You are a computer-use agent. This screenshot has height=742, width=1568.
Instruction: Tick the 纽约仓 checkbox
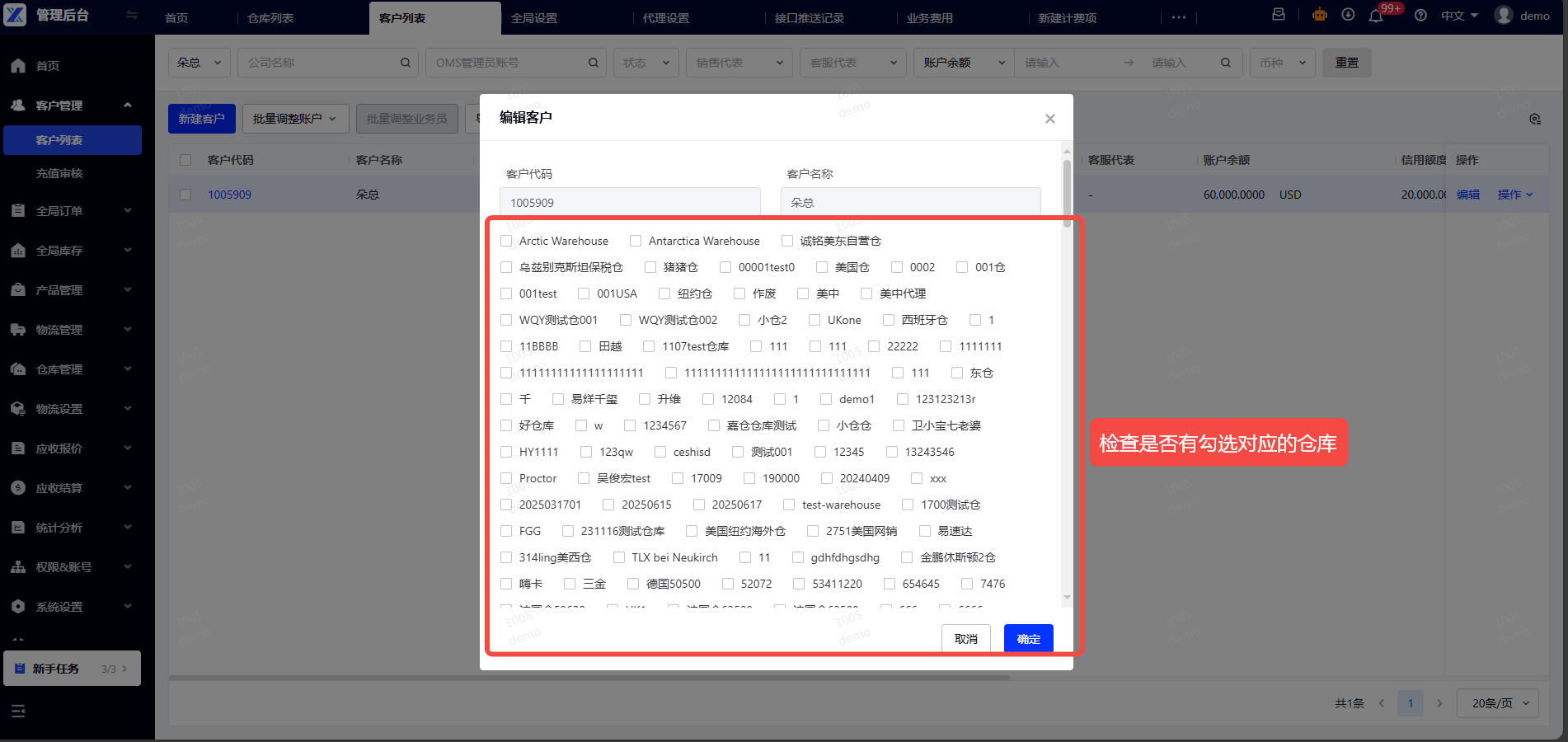tap(664, 294)
